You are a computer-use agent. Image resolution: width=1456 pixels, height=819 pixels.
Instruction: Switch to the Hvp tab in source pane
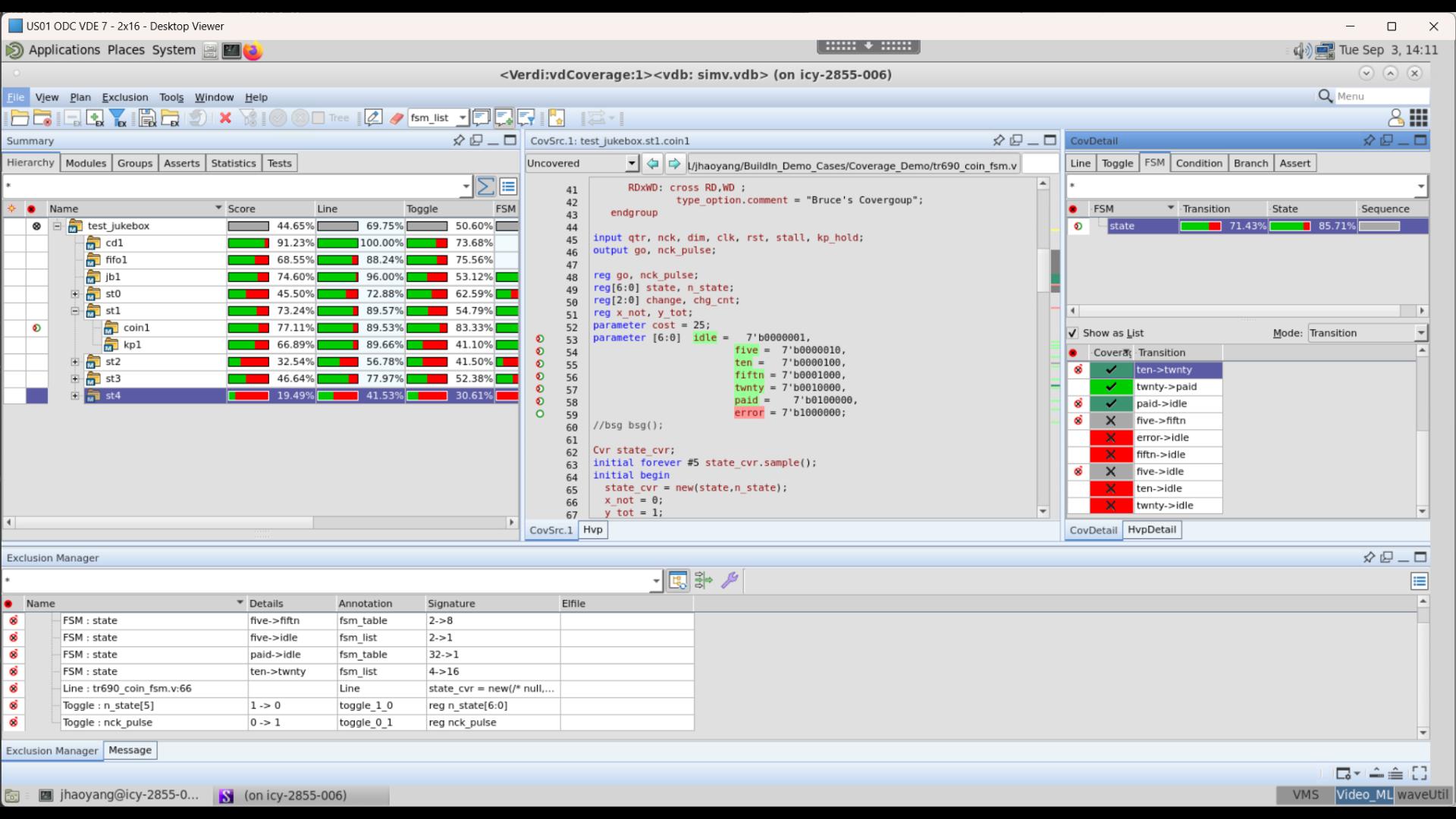click(593, 530)
